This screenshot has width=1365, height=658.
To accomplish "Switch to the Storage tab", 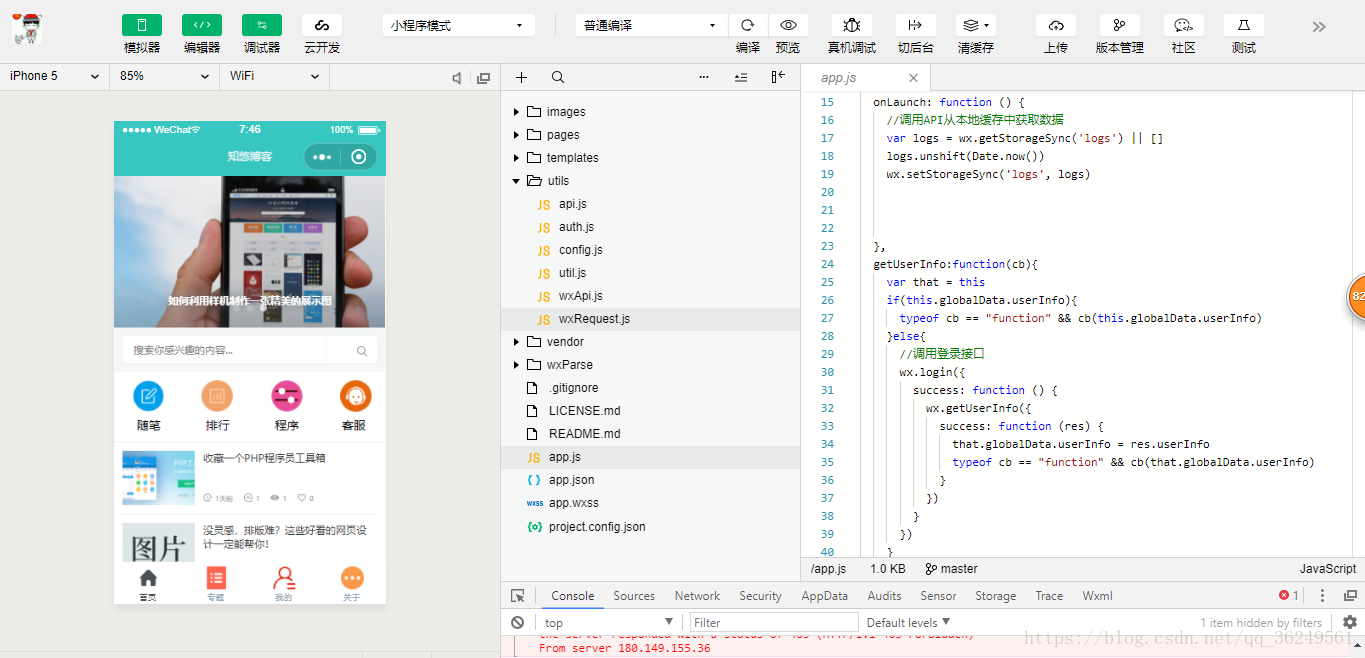I will (x=996, y=596).
